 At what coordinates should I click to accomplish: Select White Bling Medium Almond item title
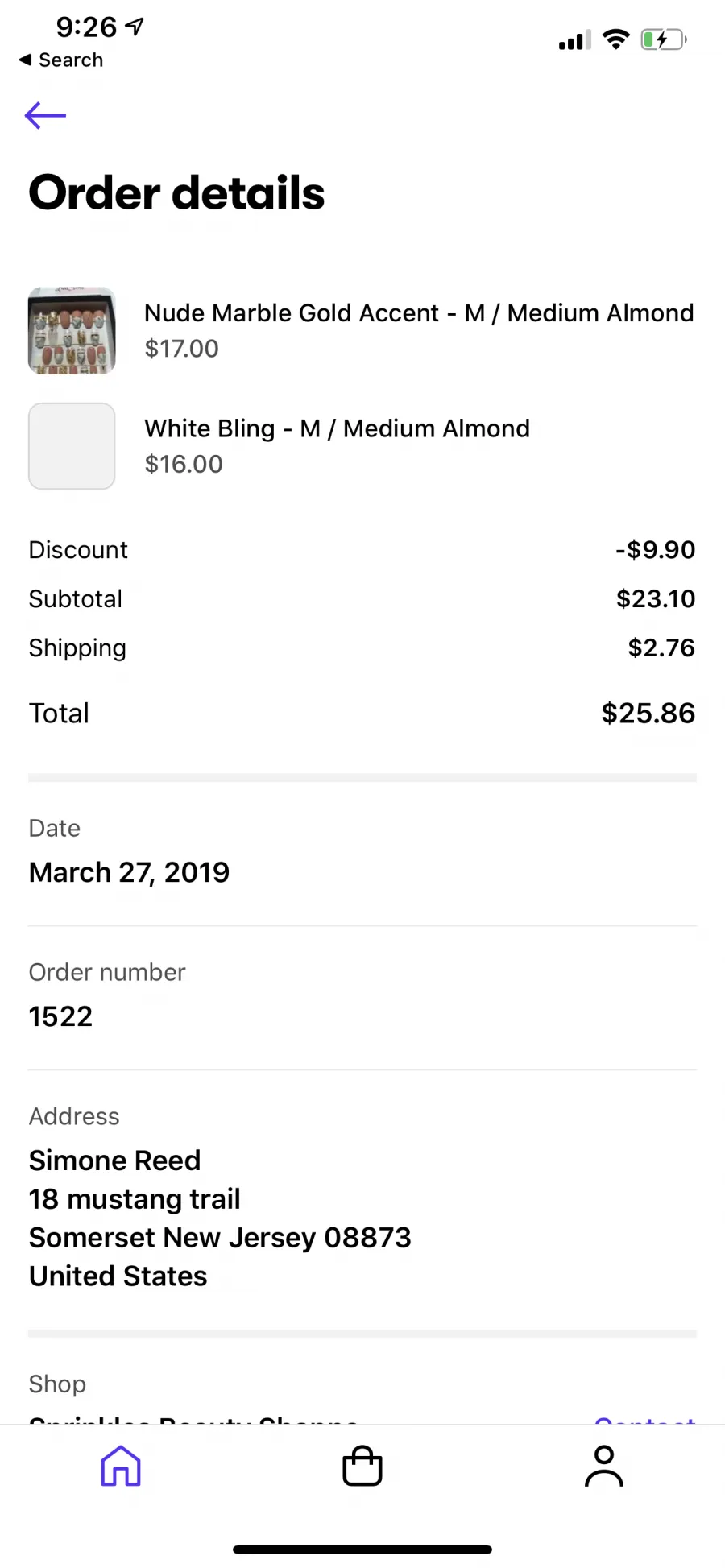pos(337,428)
